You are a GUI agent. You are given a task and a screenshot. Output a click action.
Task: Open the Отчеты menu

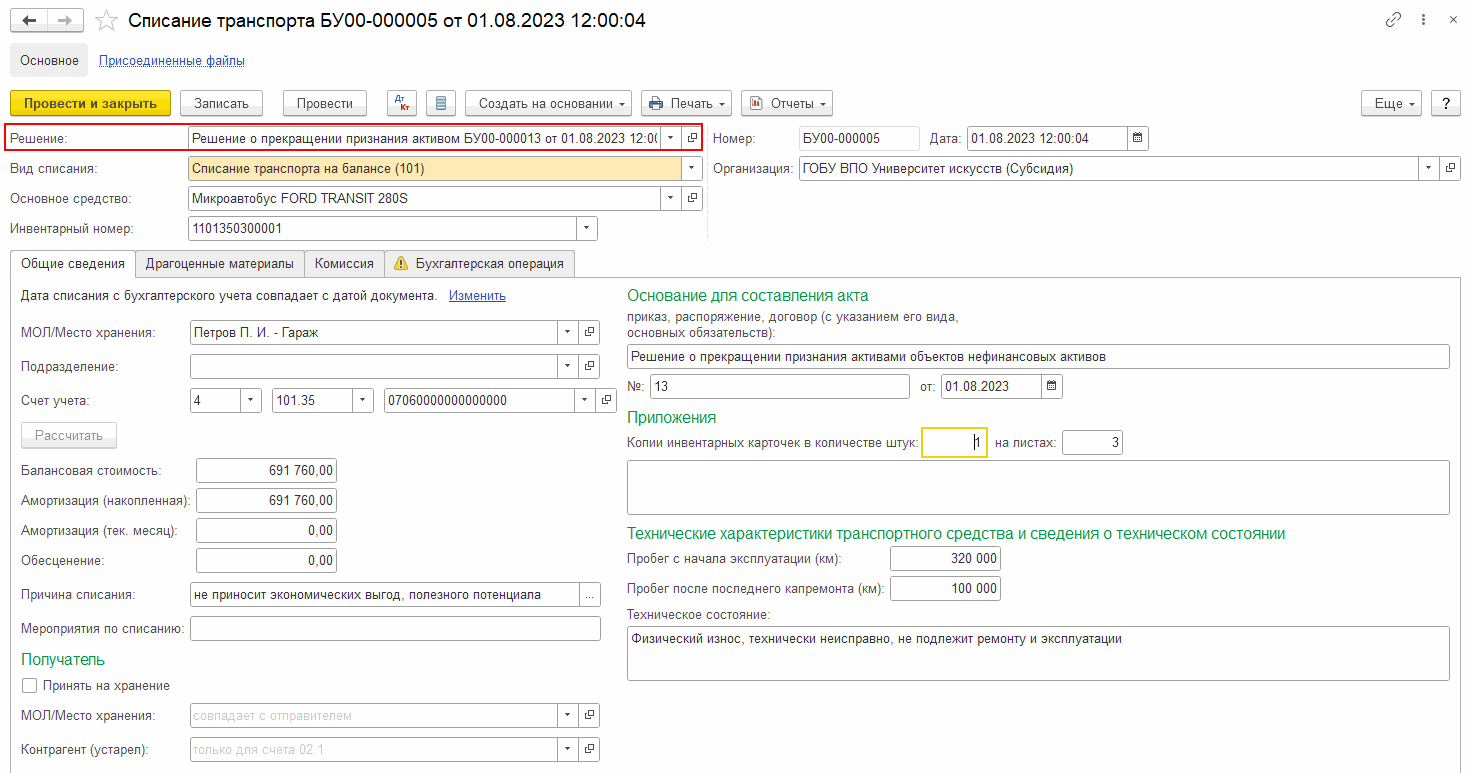(x=787, y=103)
